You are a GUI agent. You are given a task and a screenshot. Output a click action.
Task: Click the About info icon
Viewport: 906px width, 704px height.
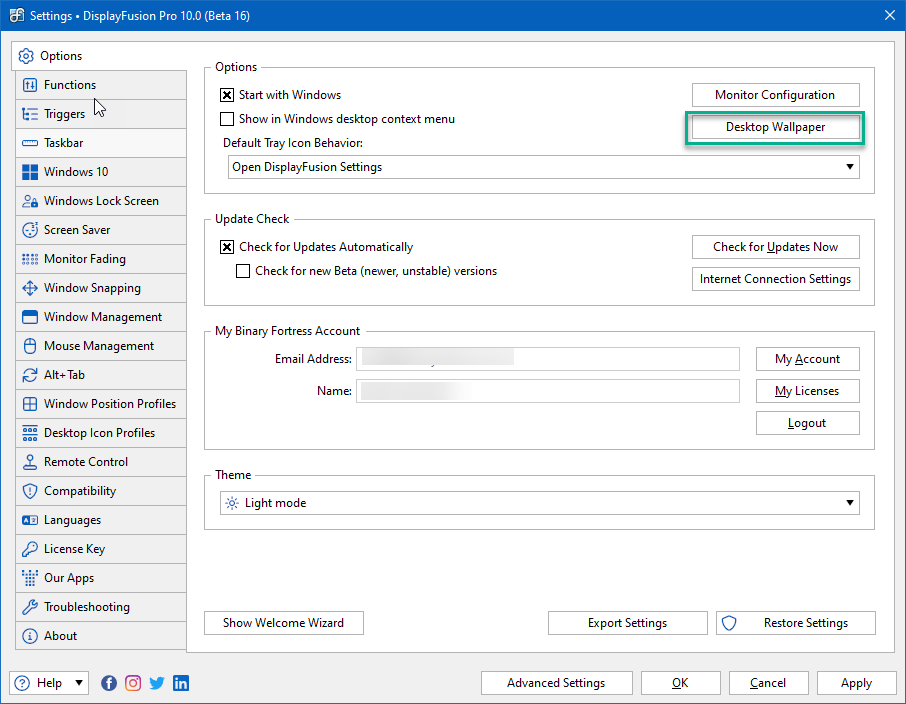(x=29, y=636)
